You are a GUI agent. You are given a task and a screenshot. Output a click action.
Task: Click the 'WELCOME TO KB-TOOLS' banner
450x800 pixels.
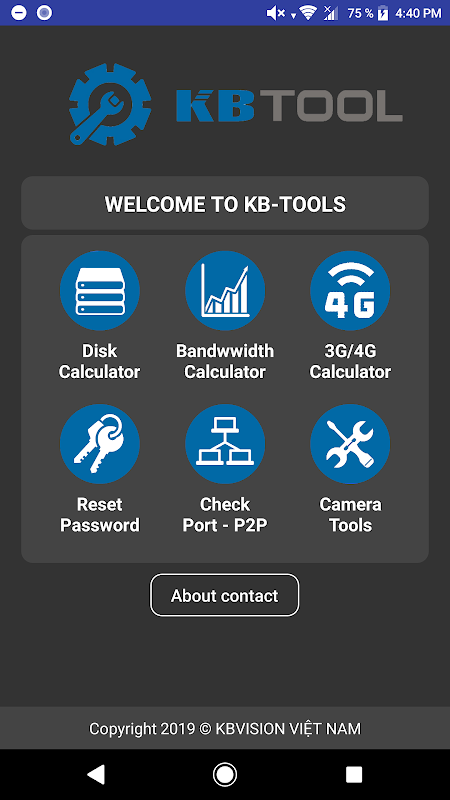pyautogui.click(x=225, y=203)
